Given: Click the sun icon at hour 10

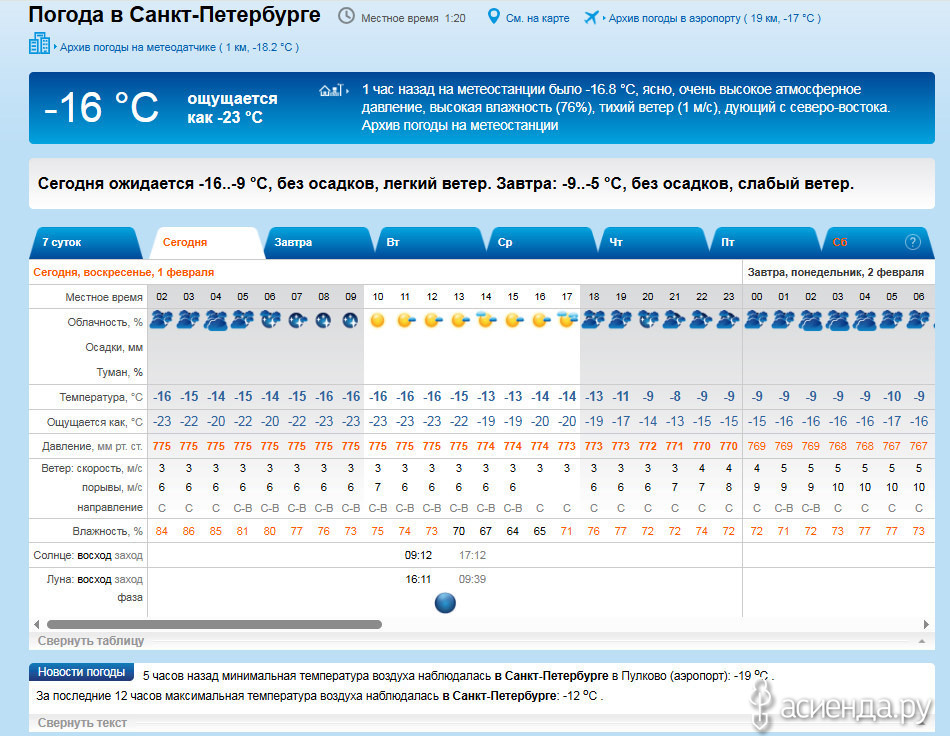Looking at the screenshot, I should [377, 321].
